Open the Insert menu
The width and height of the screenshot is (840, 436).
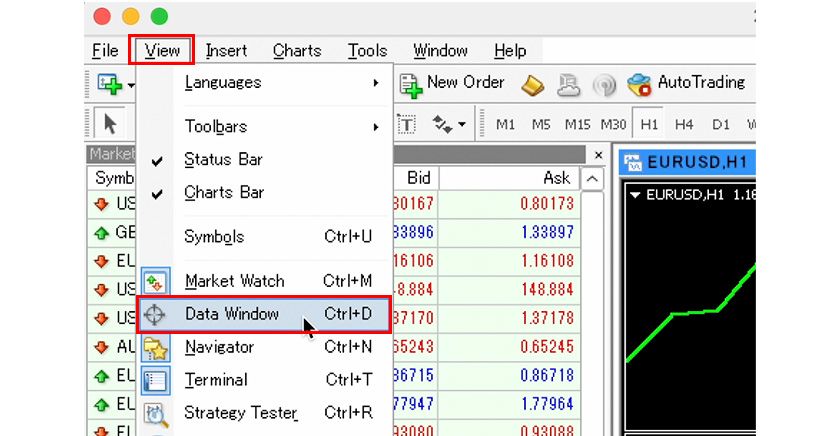click(226, 51)
